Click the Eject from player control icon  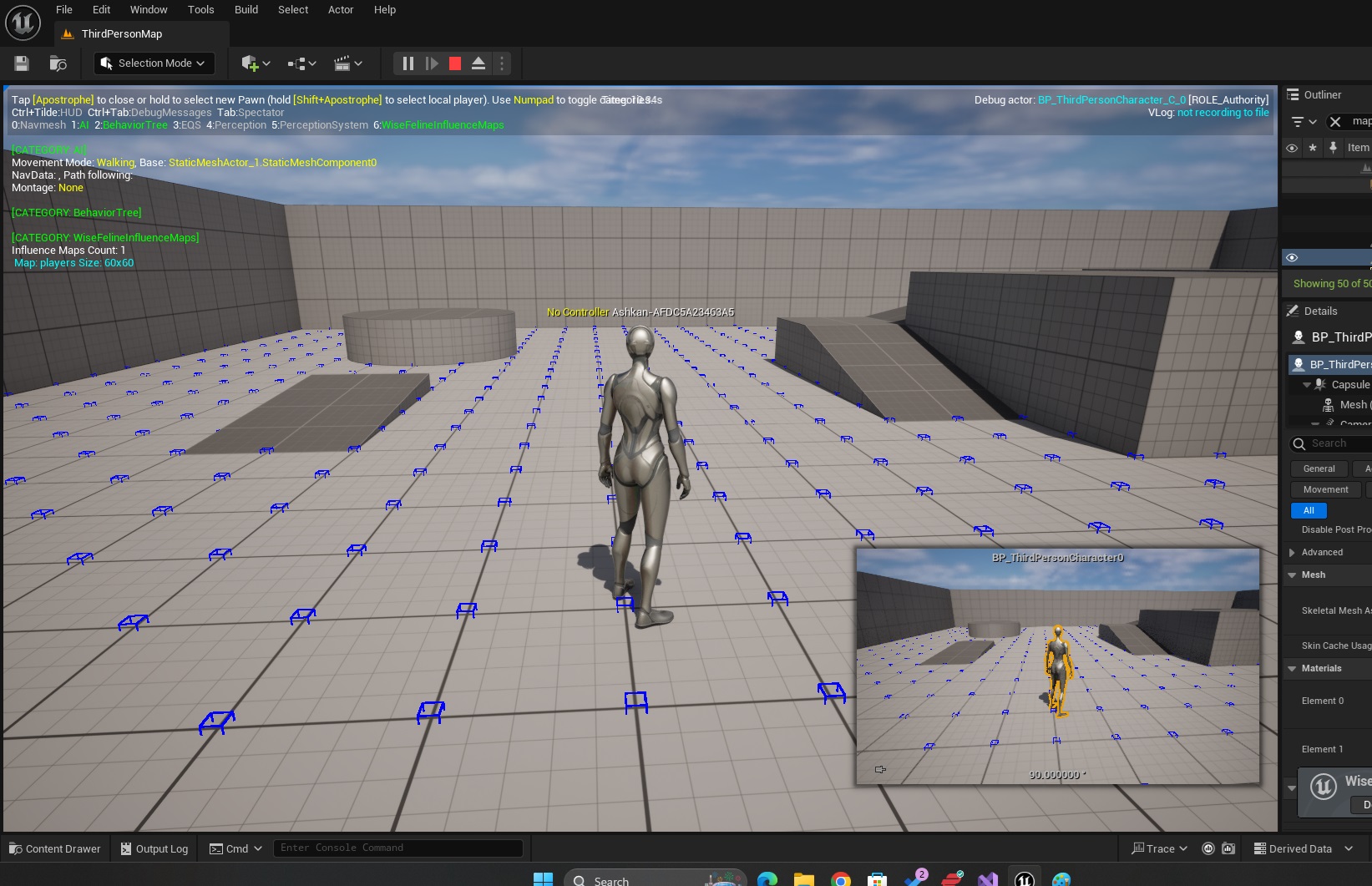coord(478,63)
